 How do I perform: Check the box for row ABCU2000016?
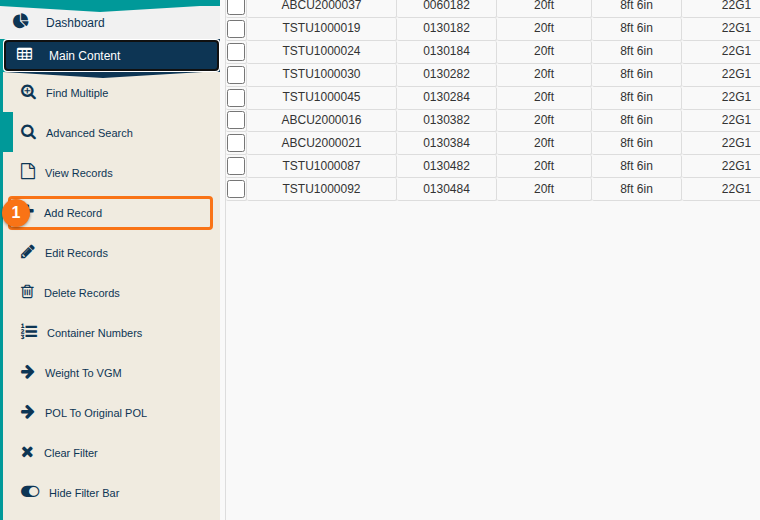(x=236, y=120)
